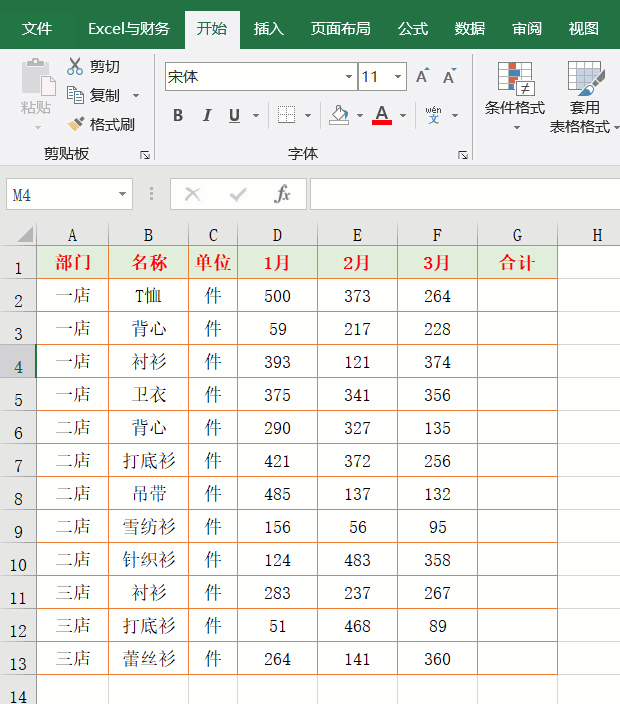The image size is (620, 704).
Task: Open the 文件 tab
Action: 37,29
